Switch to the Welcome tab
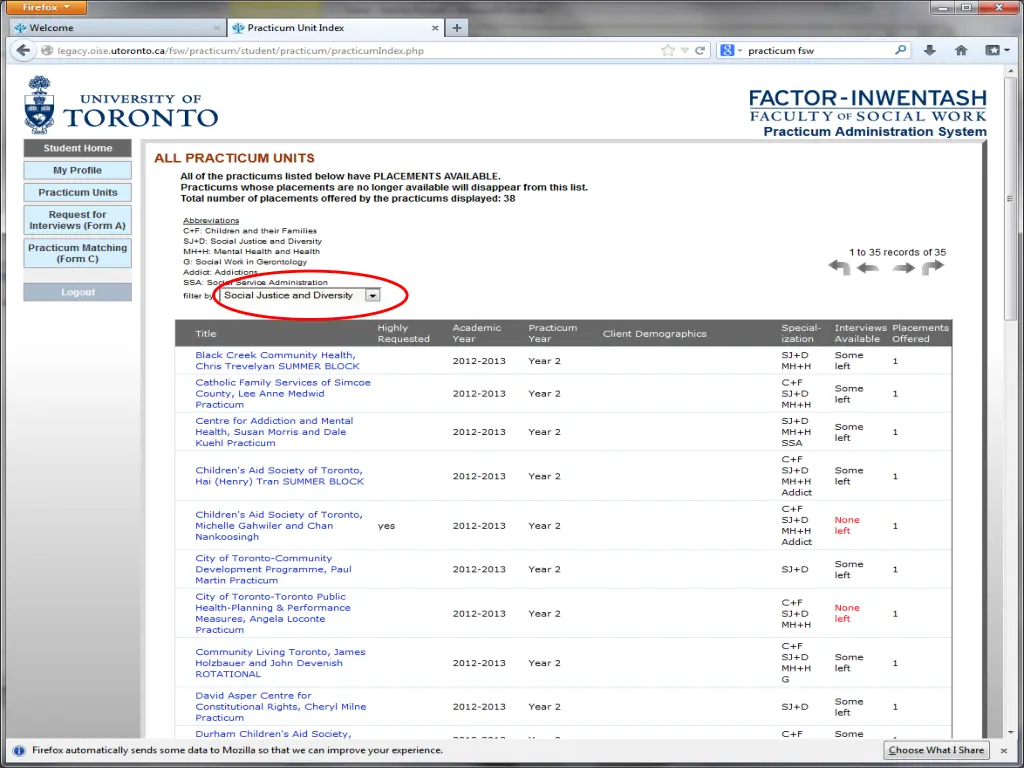Image resolution: width=1024 pixels, height=768 pixels. click(118, 28)
